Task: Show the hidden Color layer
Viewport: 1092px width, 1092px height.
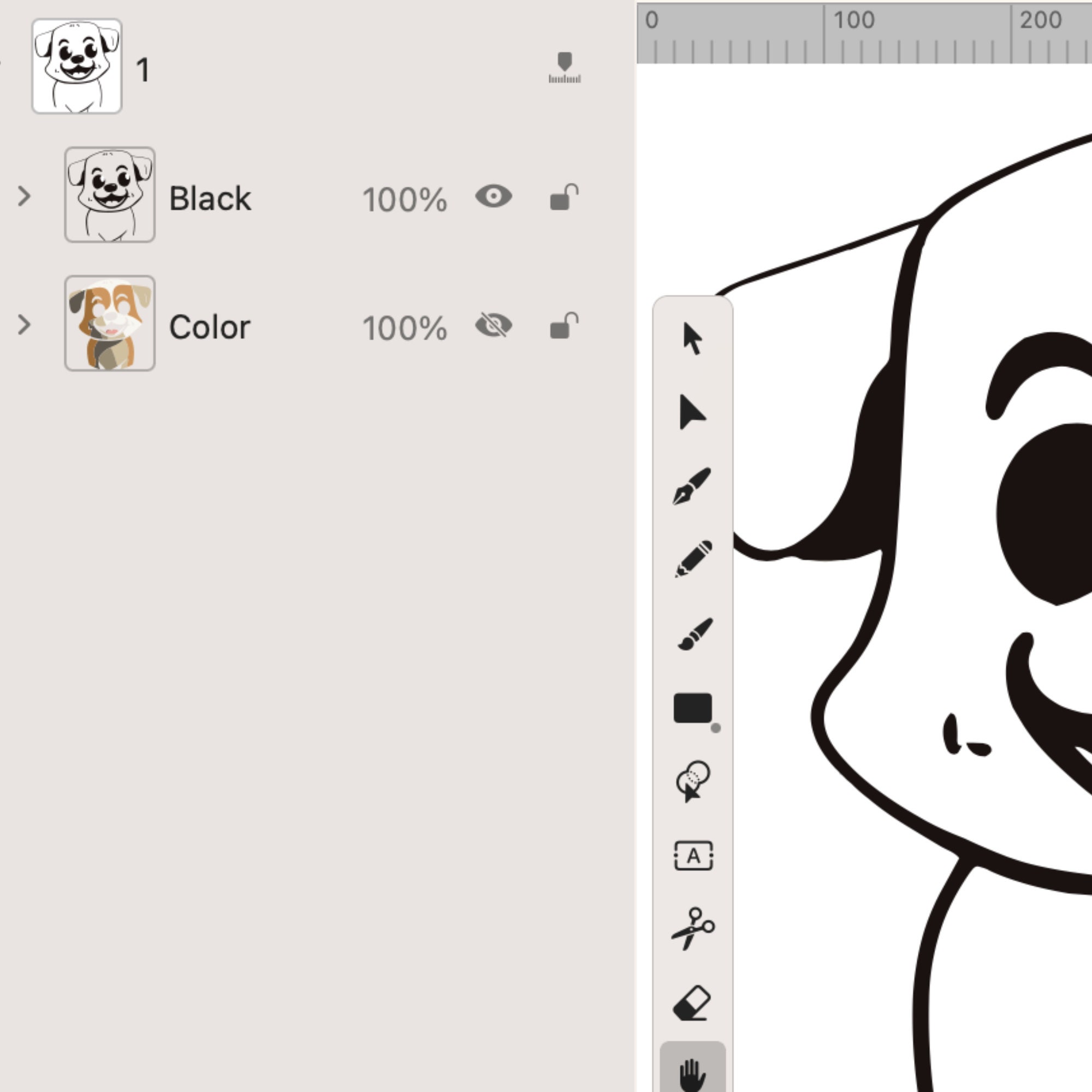Action: click(494, 325)
